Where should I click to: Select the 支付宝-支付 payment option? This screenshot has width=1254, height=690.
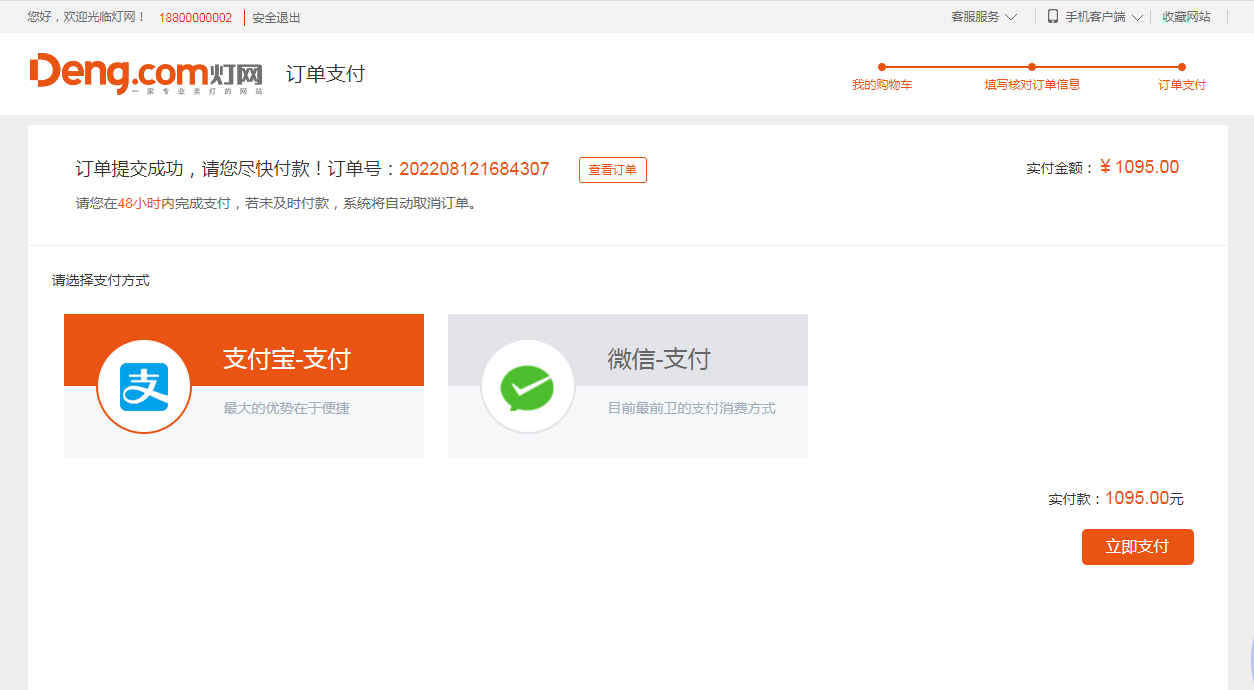[244, 386]
